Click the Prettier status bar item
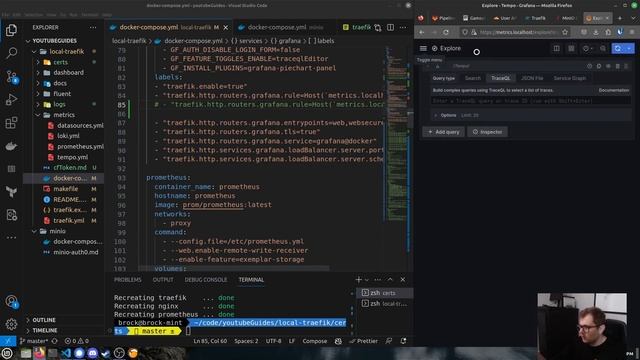 coord(363,341)
